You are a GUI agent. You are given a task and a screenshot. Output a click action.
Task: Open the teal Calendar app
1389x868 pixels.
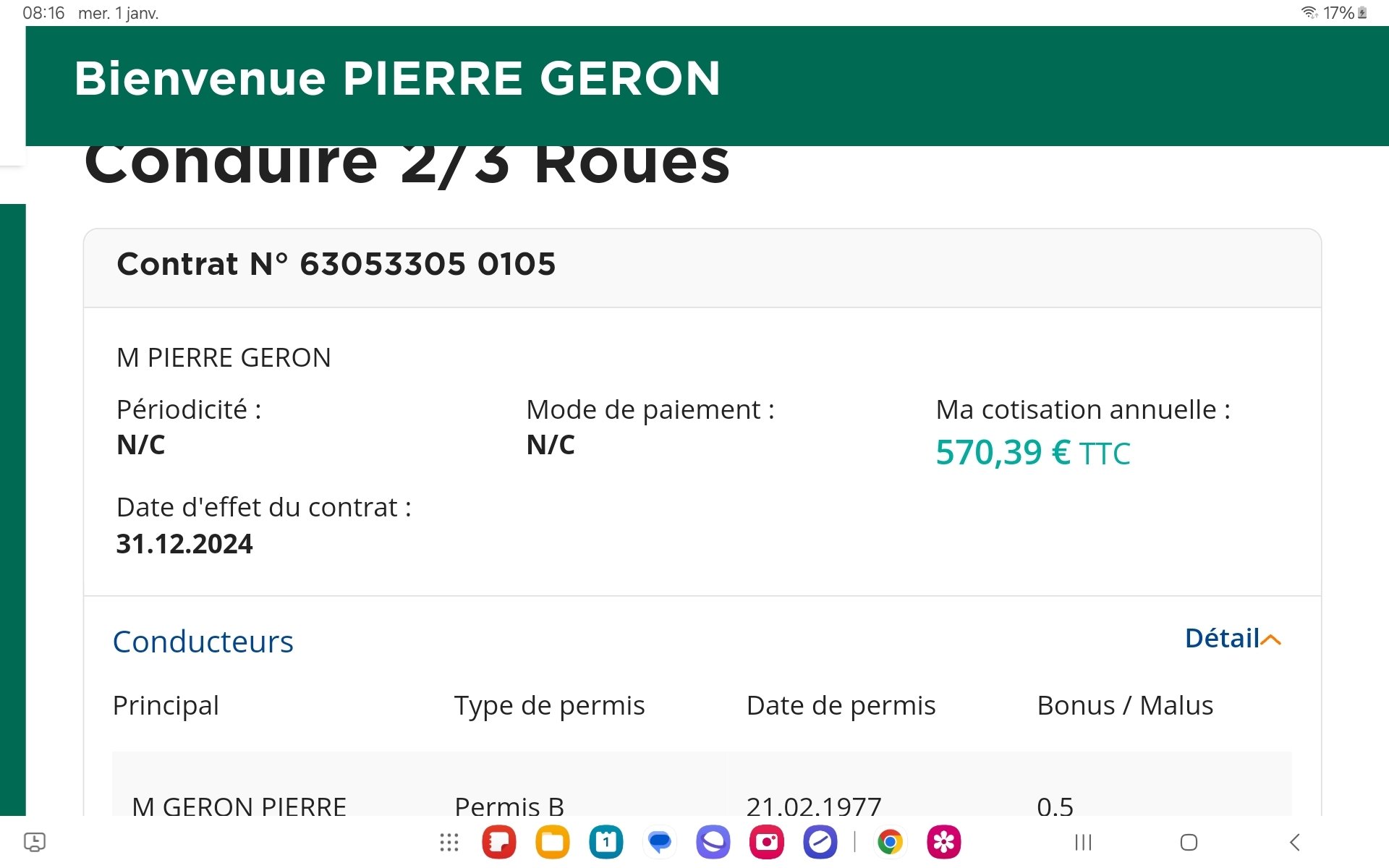606,842
